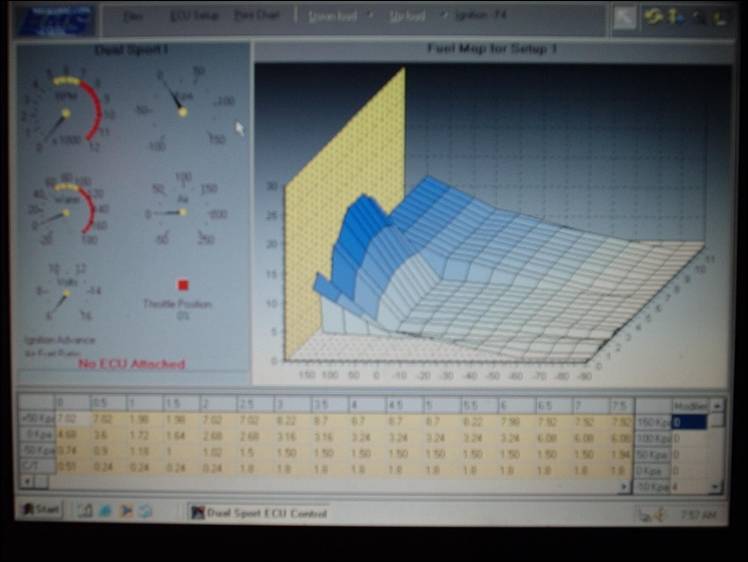This screenshot has height=562, width=748.
Task: Click the air temperature gauge
Action: click(x=181, y=212)
